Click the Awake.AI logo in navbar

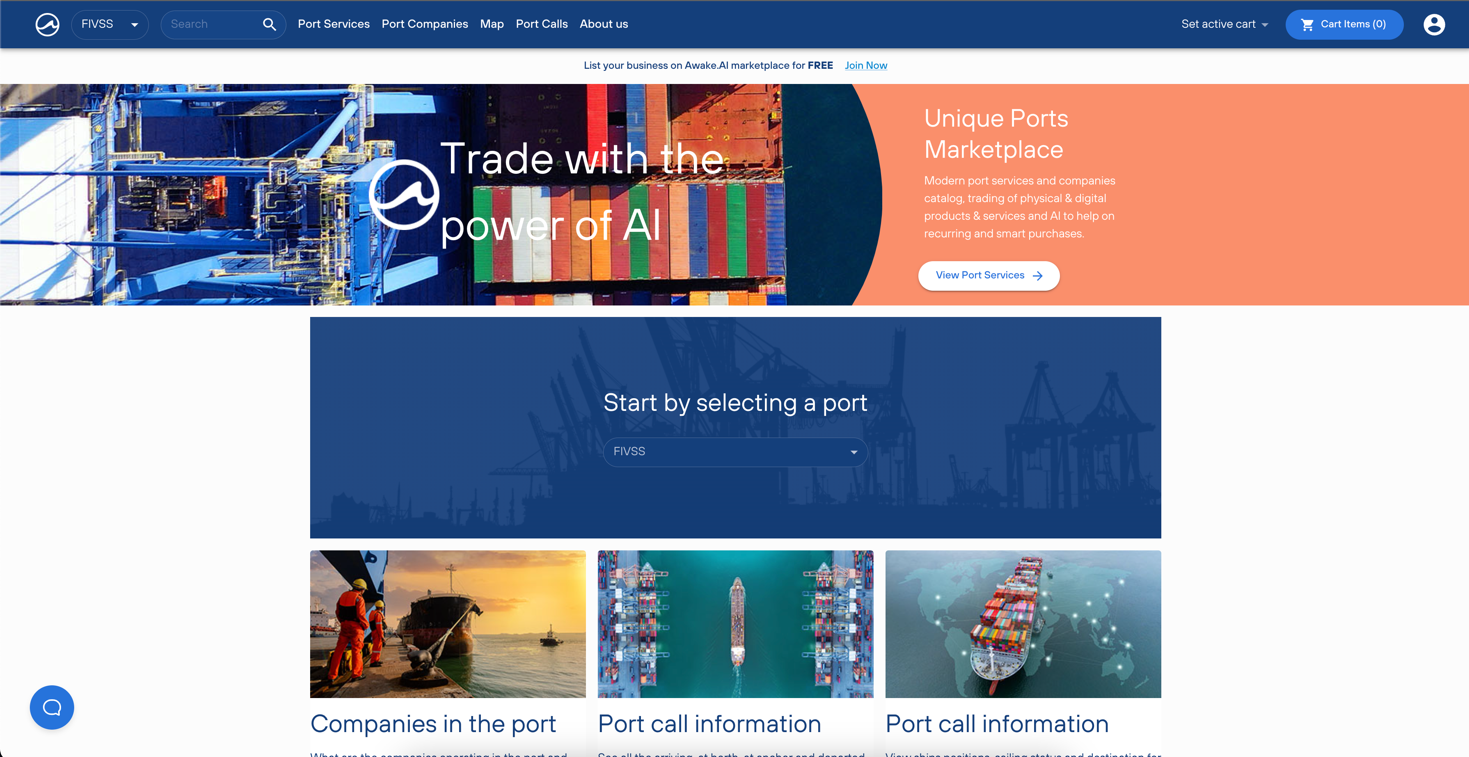(47, 24)
